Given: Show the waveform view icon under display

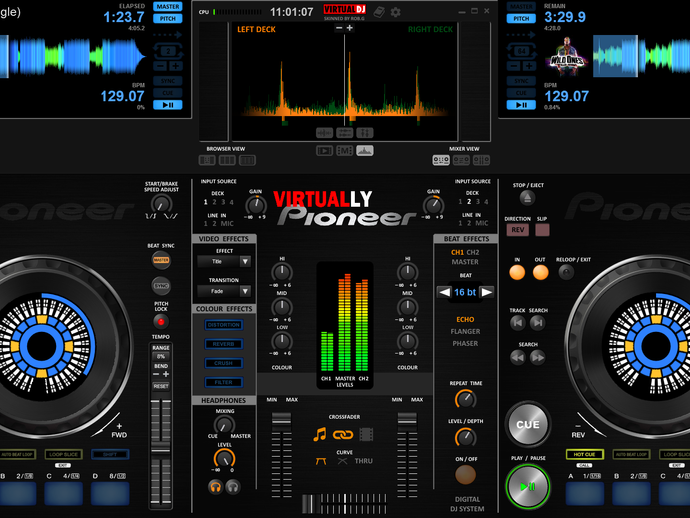Looking at the screenshot, I should 365,151.
